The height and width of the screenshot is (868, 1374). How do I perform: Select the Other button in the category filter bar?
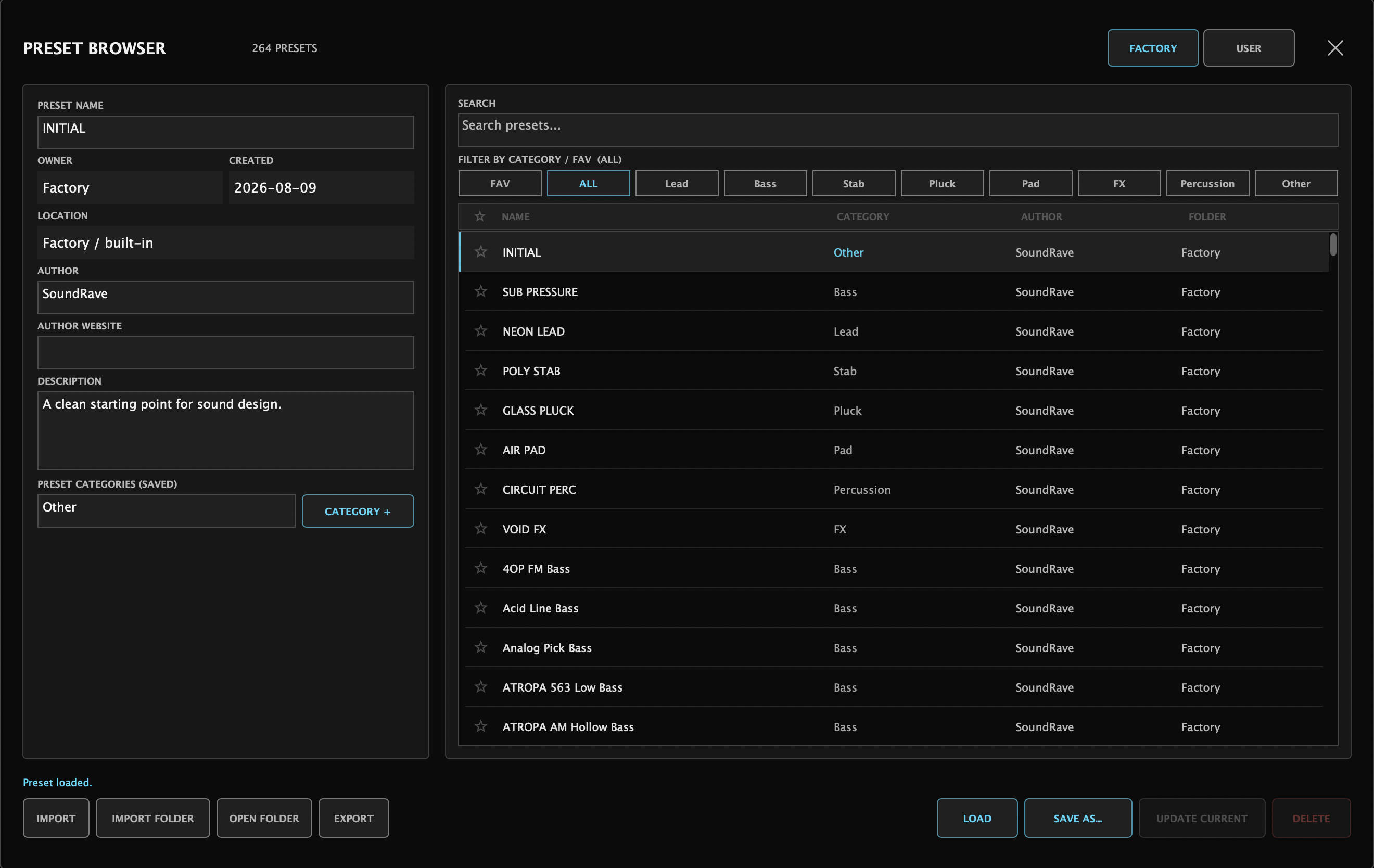pos(1296,183)
